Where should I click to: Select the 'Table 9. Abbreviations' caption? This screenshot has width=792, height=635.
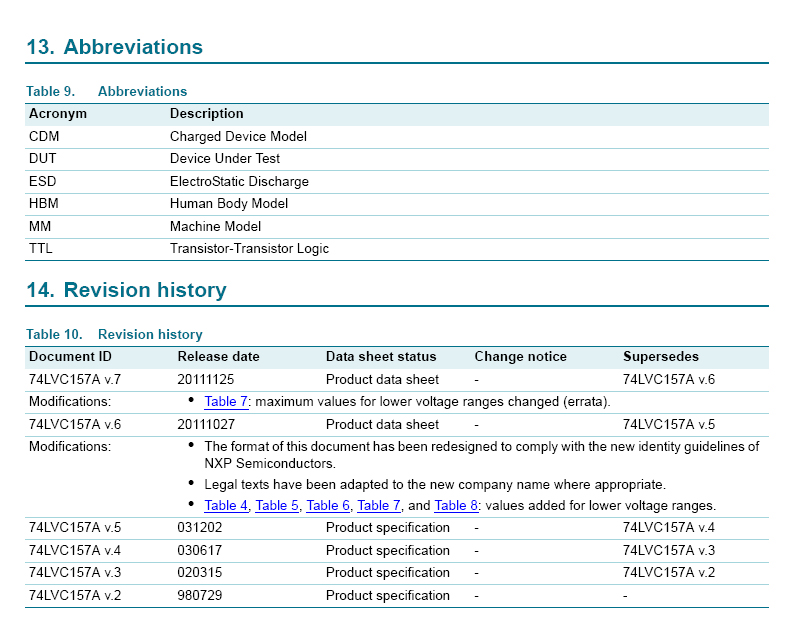coord(107,91)
